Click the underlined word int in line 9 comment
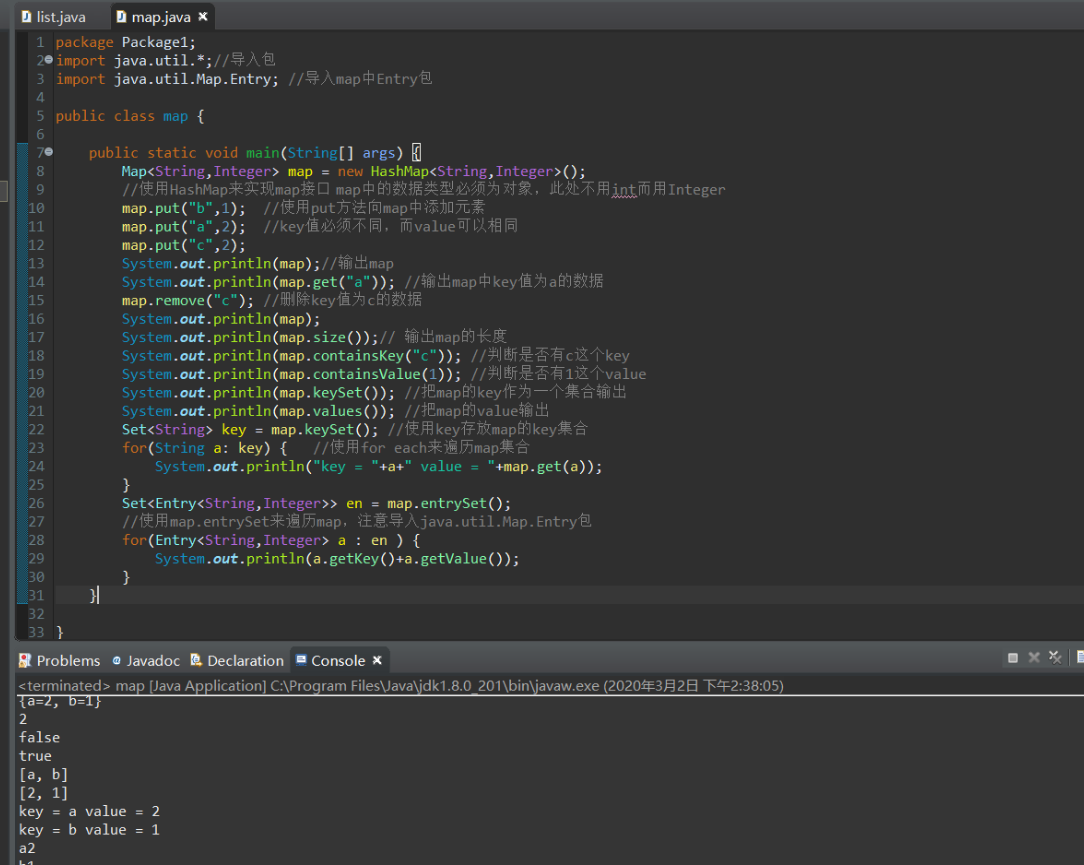Image resolution: width=1084 pixels, height=865 pixels. (624, 190)
